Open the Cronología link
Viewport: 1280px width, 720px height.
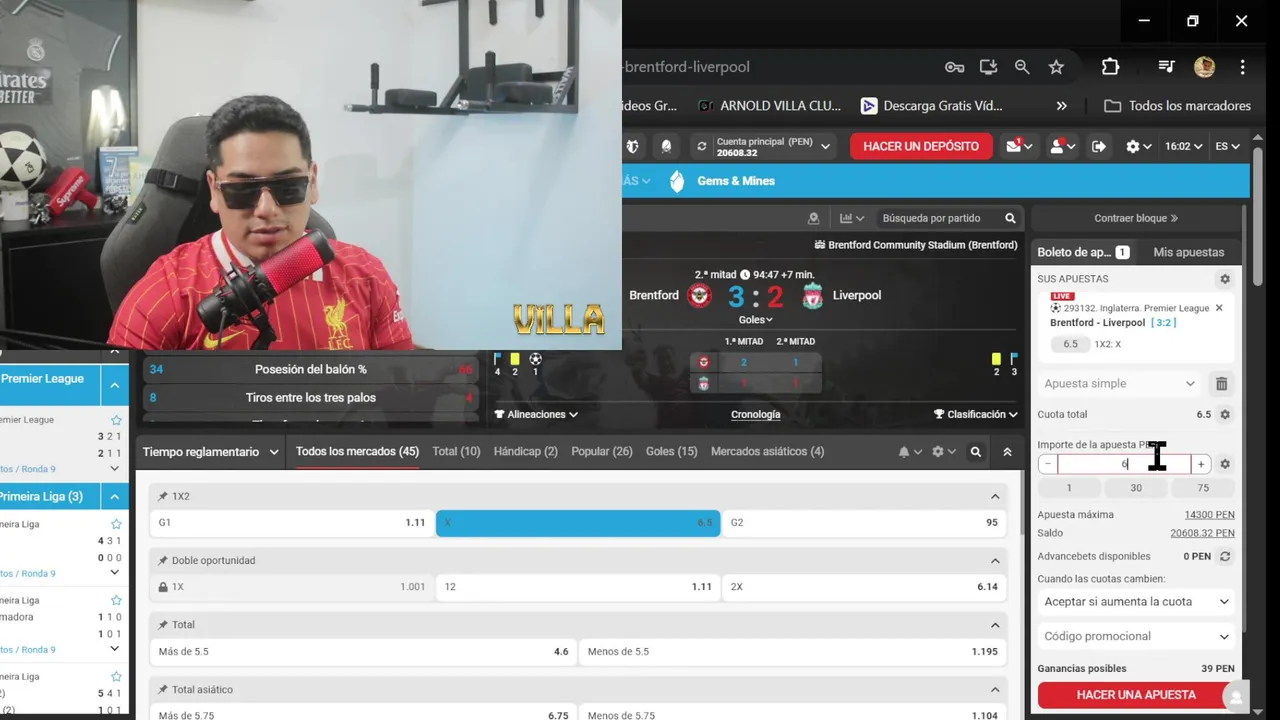pos(756,414)
